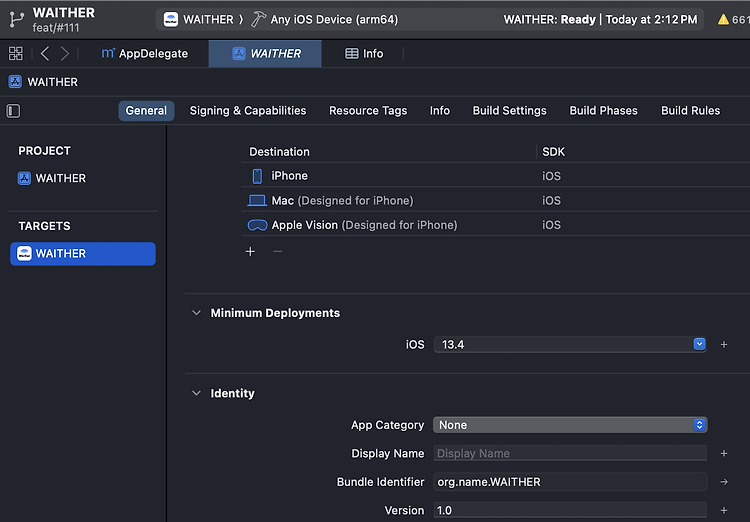Click the WAITHER breadcrumb label
The image size is (750, 522).
click(53, 82)
